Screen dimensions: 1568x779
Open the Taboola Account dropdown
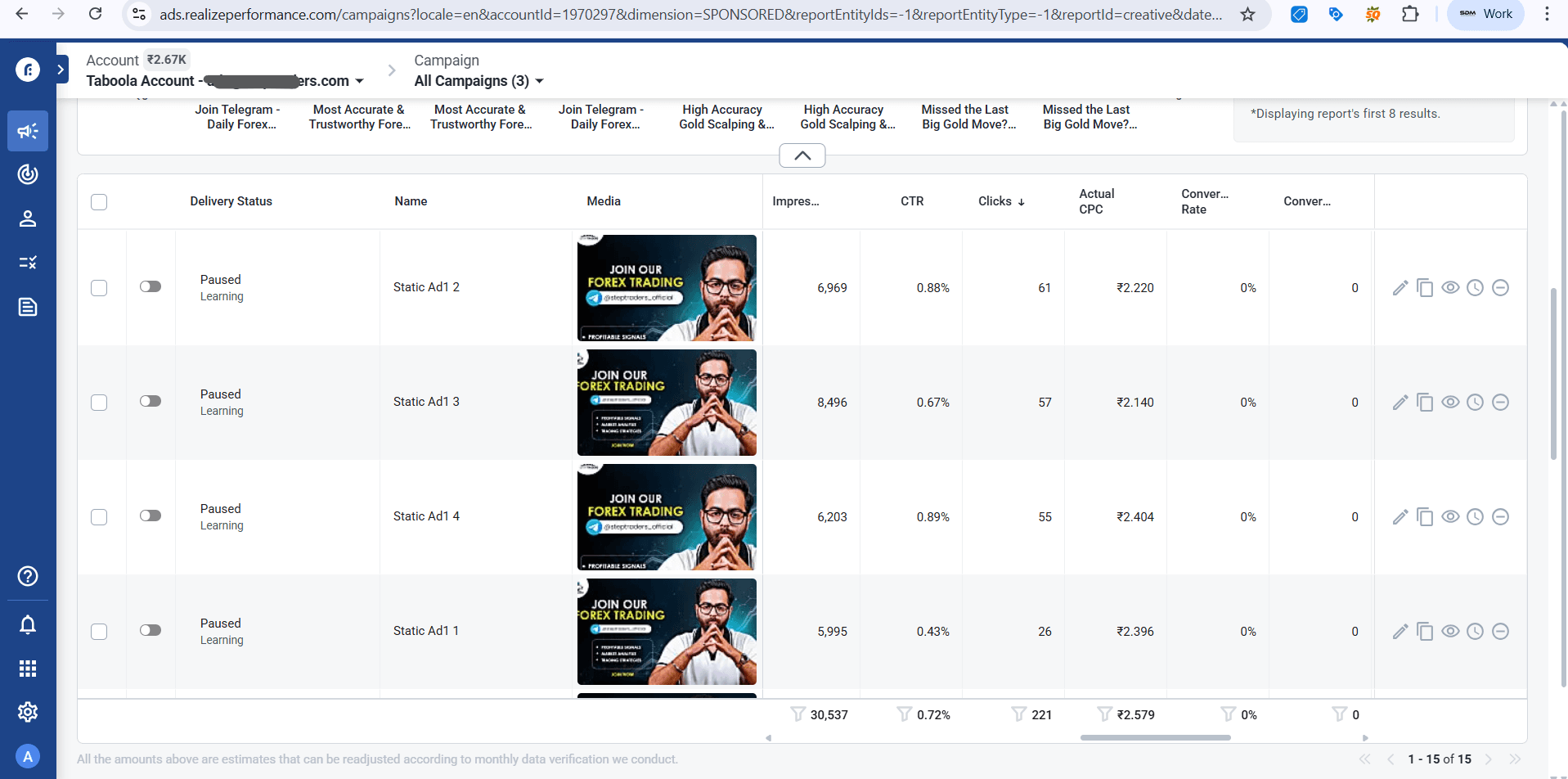click(x=360, y=81)
